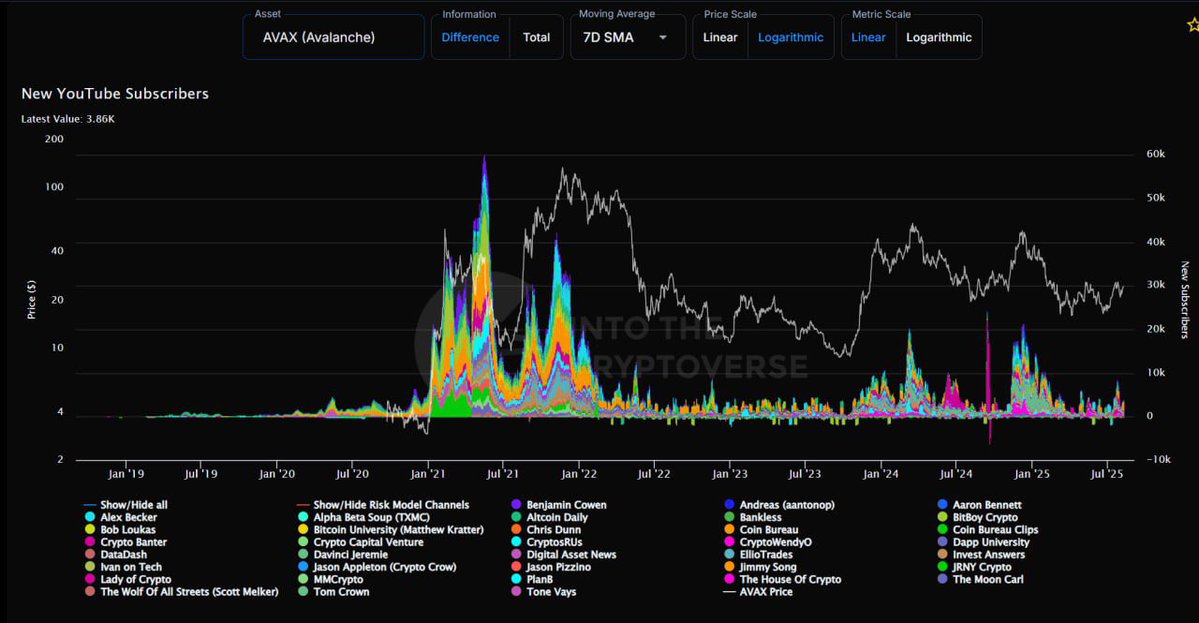
Task: Set Metric Scale to Logarithmic
Action: (939, 37)
